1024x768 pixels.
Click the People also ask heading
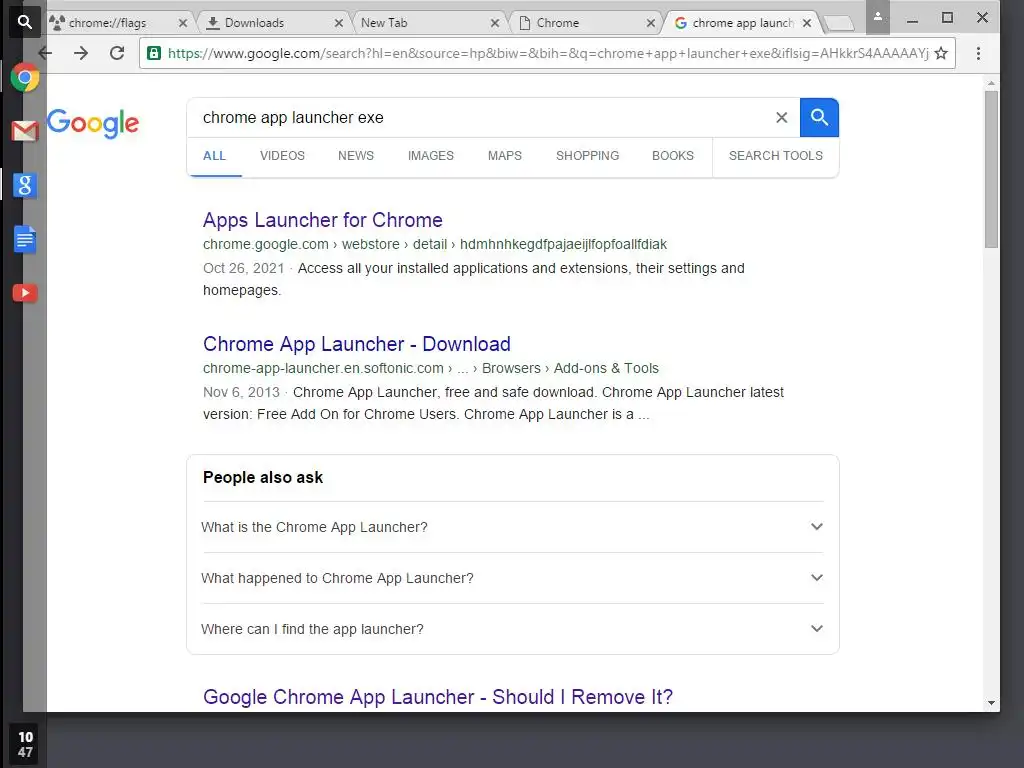[263, 477]
